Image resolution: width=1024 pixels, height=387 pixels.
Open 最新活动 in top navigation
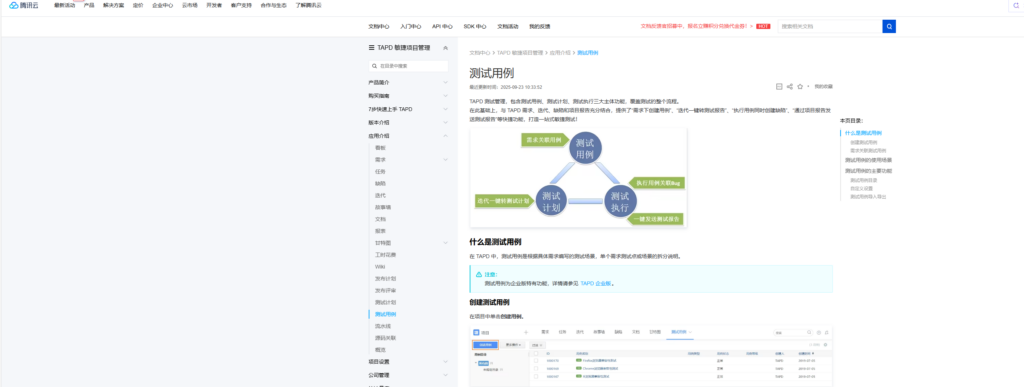[x=65, y=5]
